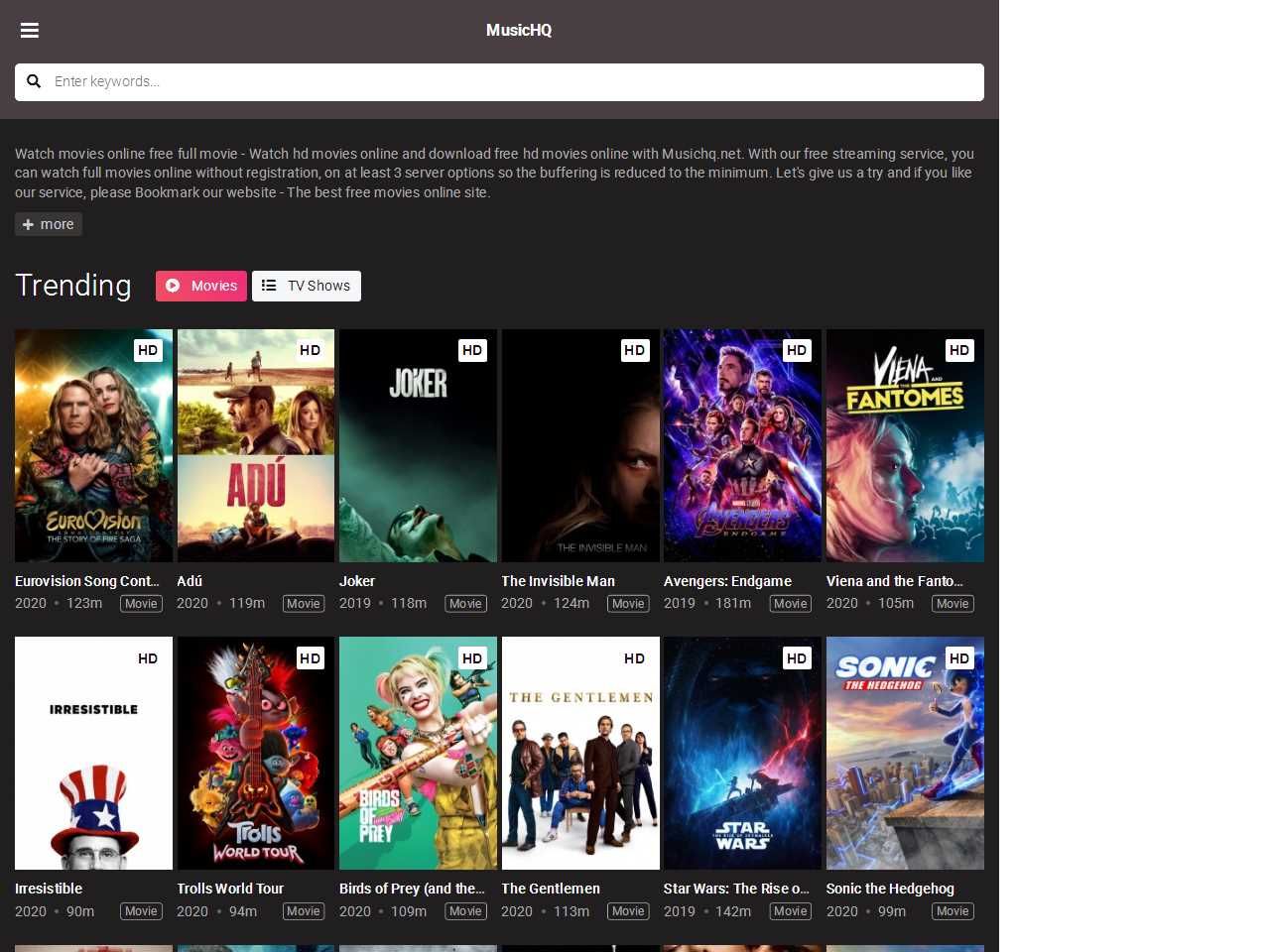Click the Movie tag under Irresistible
The image size is (1270, 952).
click(141, 911)
